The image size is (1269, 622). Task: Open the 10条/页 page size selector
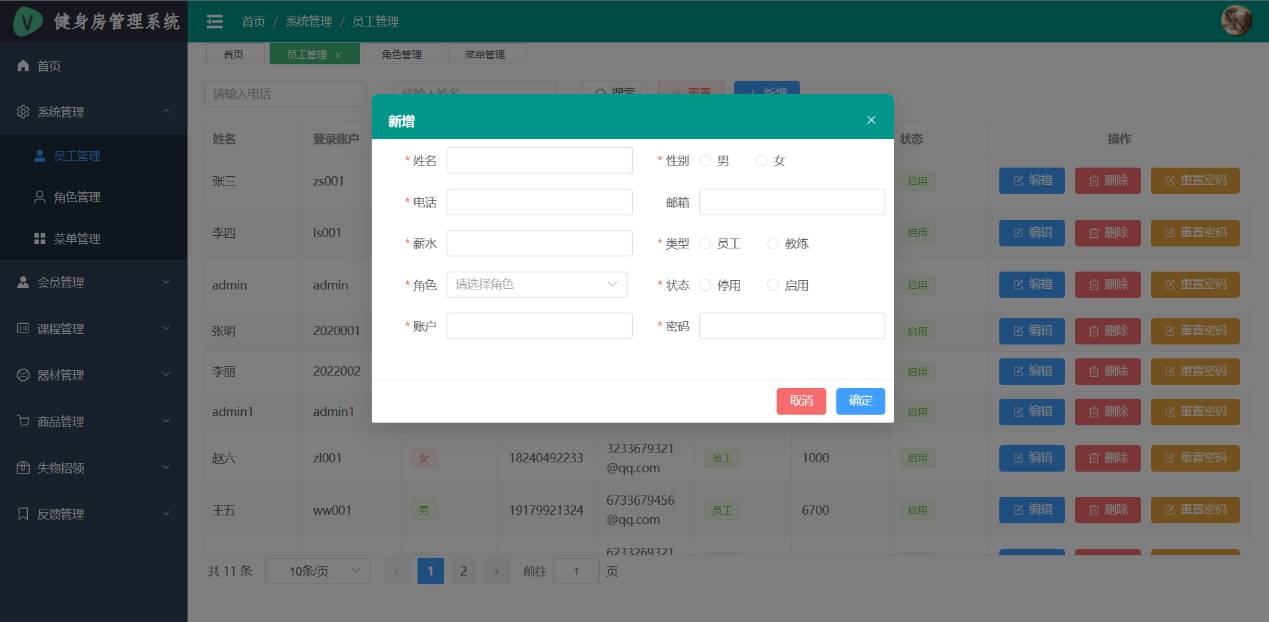tap(317, 571)
